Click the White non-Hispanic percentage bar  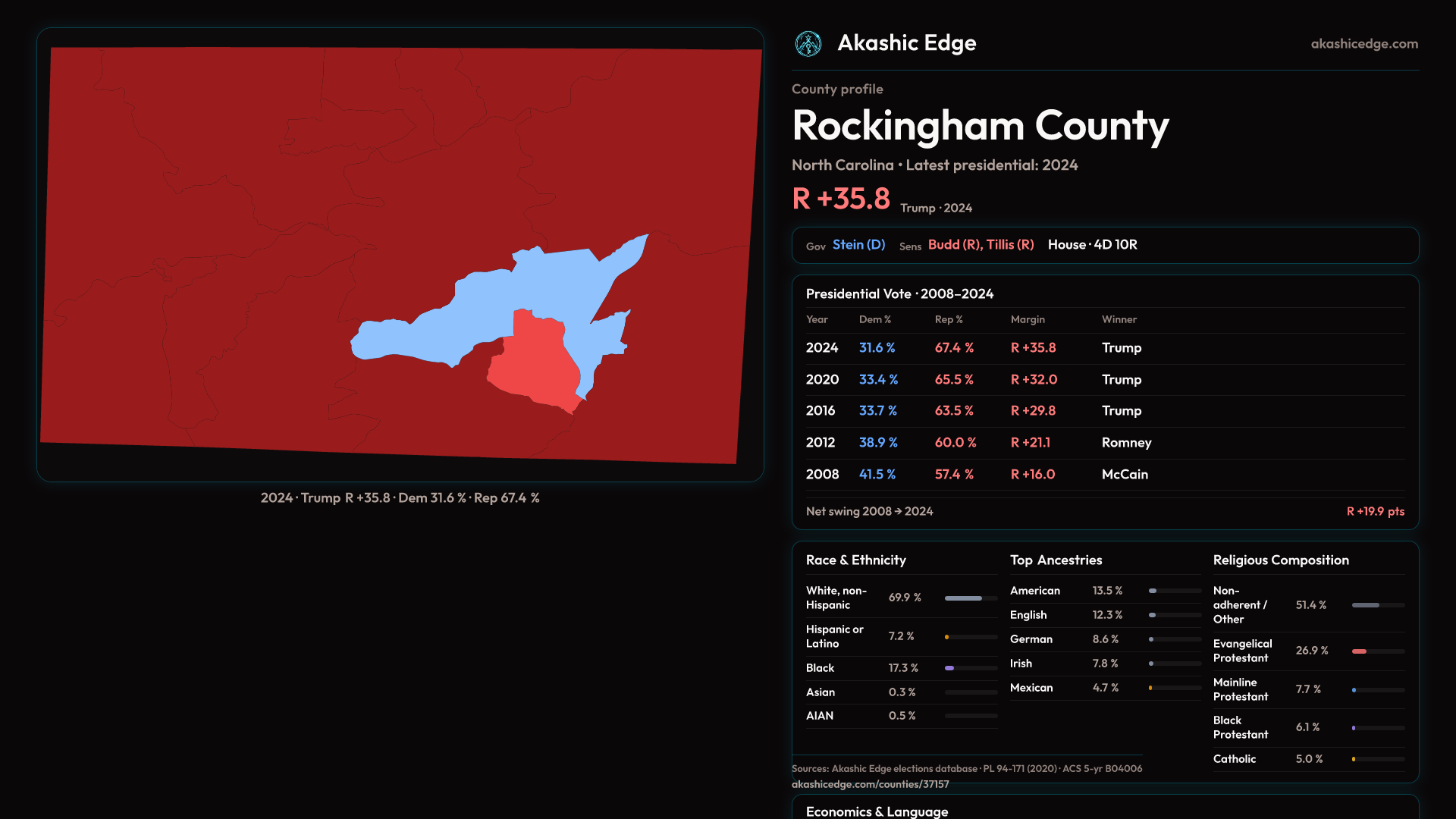tap(963, 598)
